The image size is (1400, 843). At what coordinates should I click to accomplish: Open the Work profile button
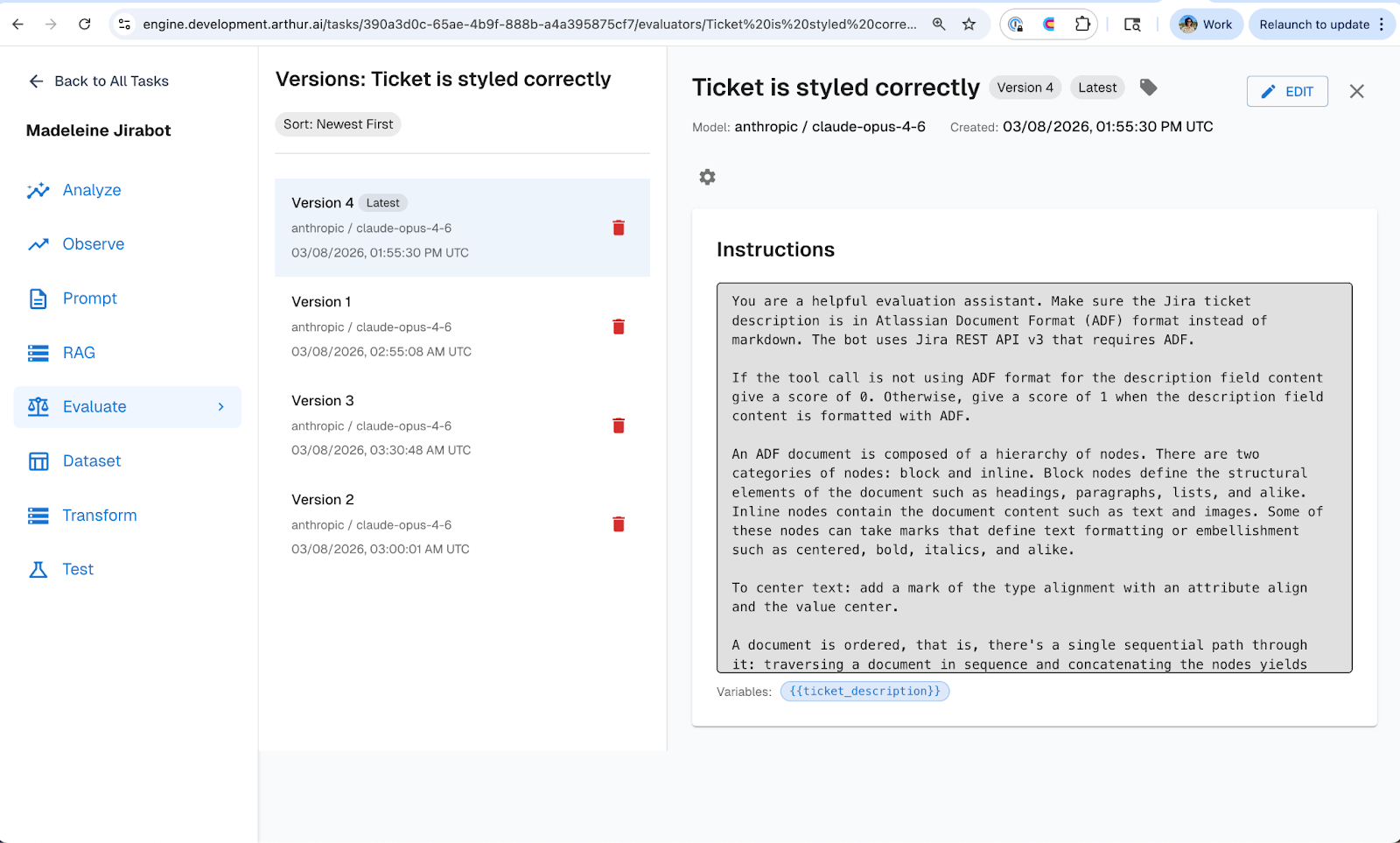pos(1206,25)
